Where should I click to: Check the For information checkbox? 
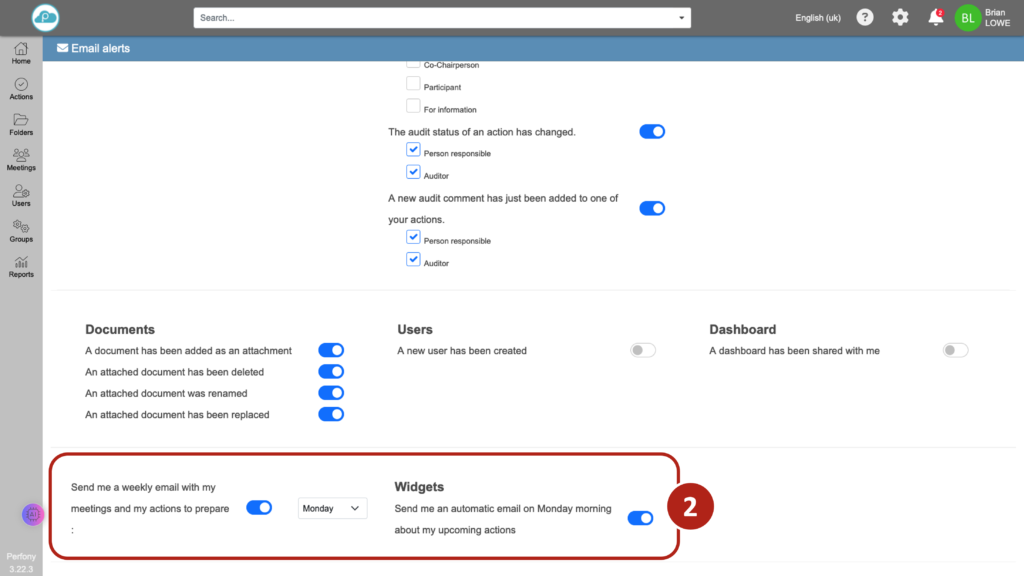(x=413, y=108)
